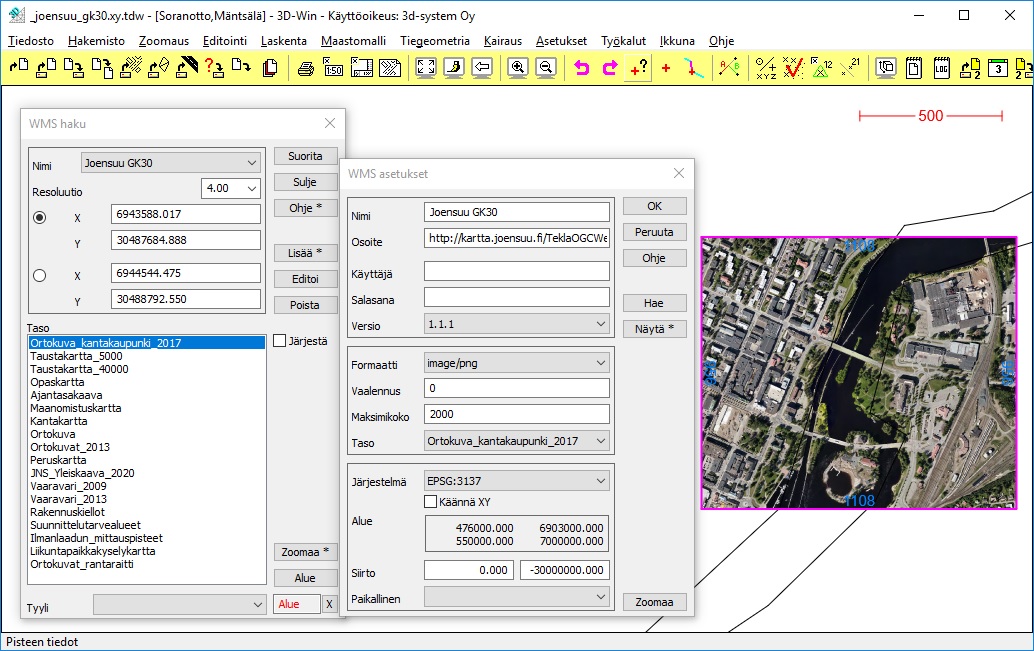Screen dimensions: 1034x651
Task: Click the A-B distance measure icon
Action: coord(729,67)
